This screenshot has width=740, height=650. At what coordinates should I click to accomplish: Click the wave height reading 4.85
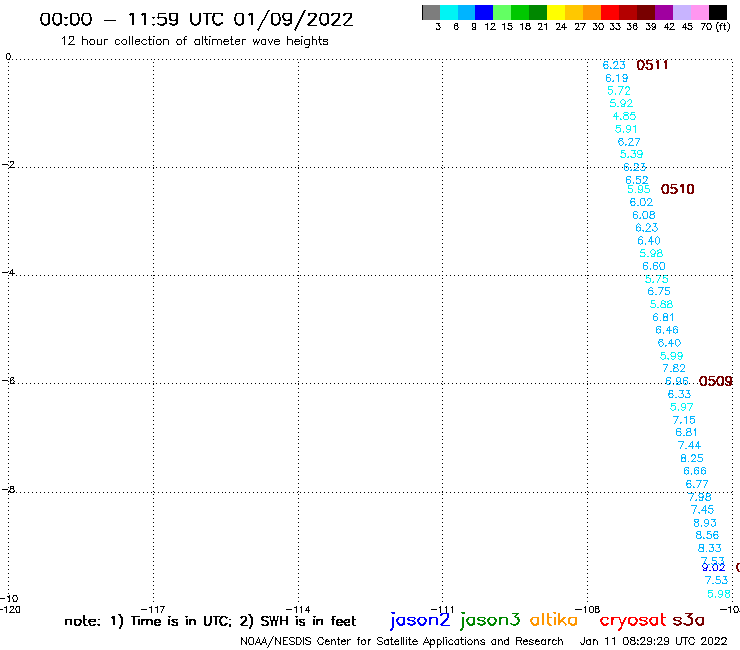point(624,116)
